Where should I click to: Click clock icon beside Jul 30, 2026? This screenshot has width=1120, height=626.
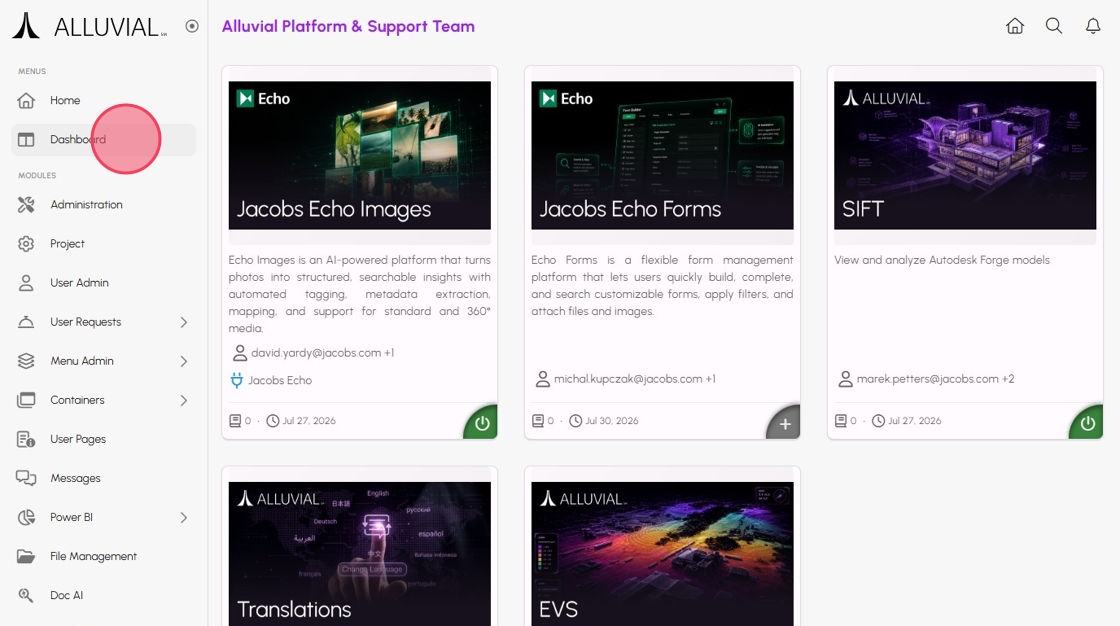point(575,421)
